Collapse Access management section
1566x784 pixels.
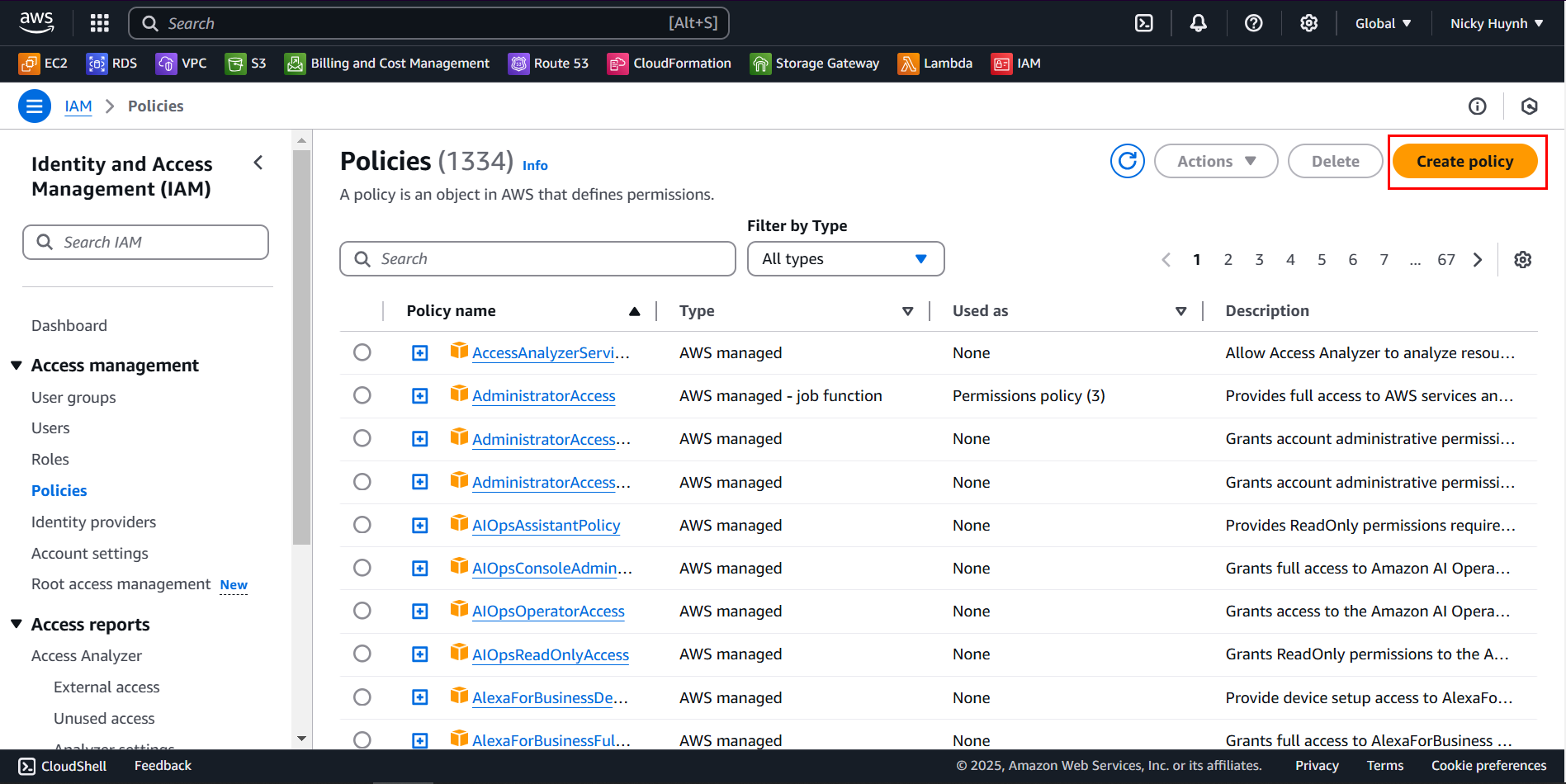click(17, 365)
